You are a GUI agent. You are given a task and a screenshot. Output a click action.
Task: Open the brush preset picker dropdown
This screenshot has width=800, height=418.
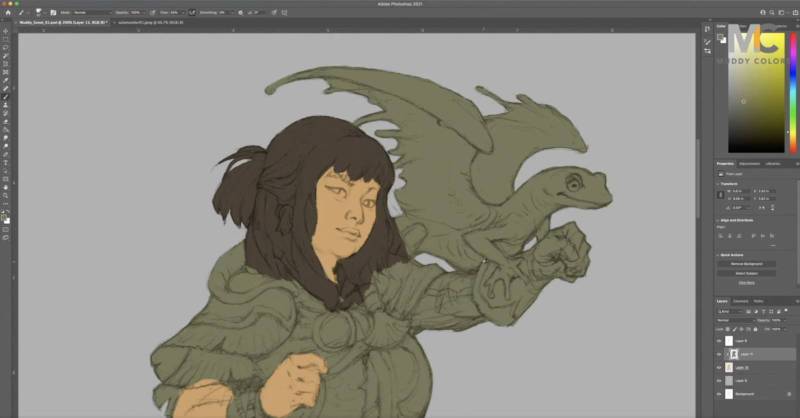(x=44, y=12)
